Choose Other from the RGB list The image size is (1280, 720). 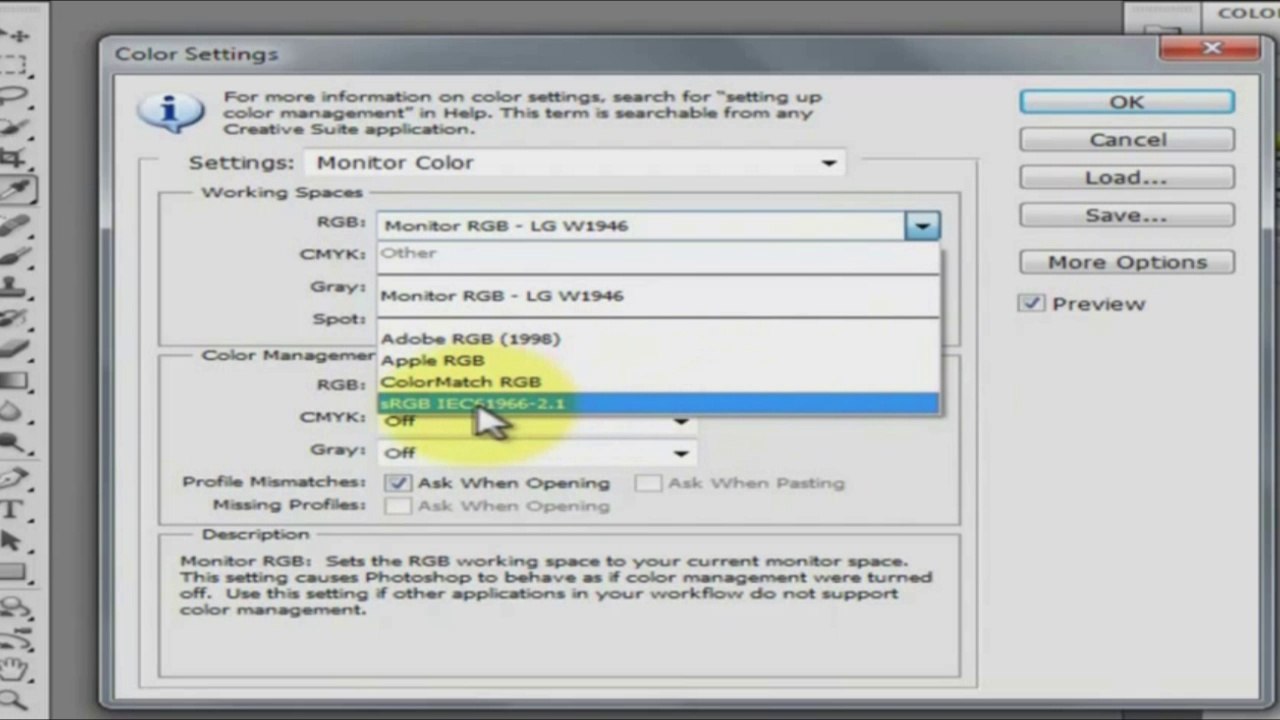[658, 253]
